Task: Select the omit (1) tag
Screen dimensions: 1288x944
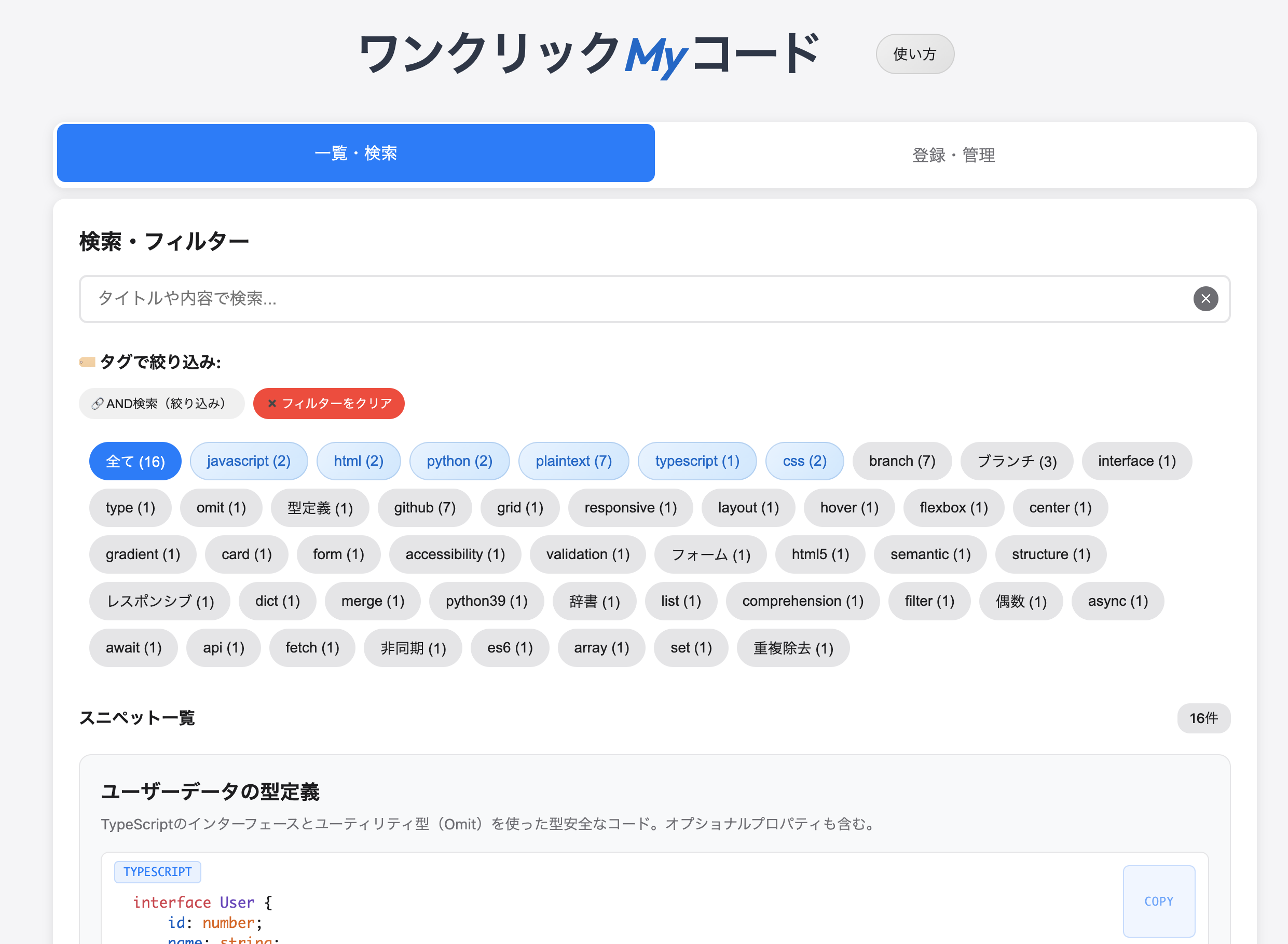Action: pos(221,508)
